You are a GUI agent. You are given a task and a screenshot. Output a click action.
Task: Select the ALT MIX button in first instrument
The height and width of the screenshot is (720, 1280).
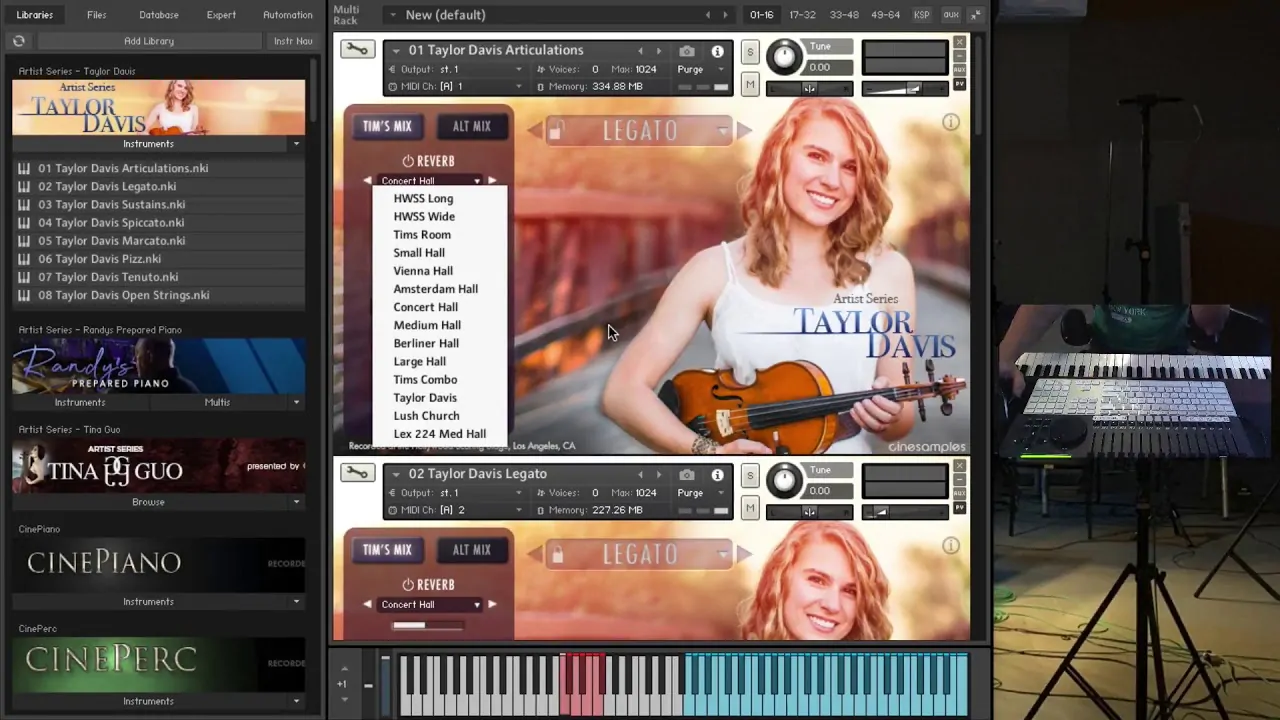click(471, 127)
